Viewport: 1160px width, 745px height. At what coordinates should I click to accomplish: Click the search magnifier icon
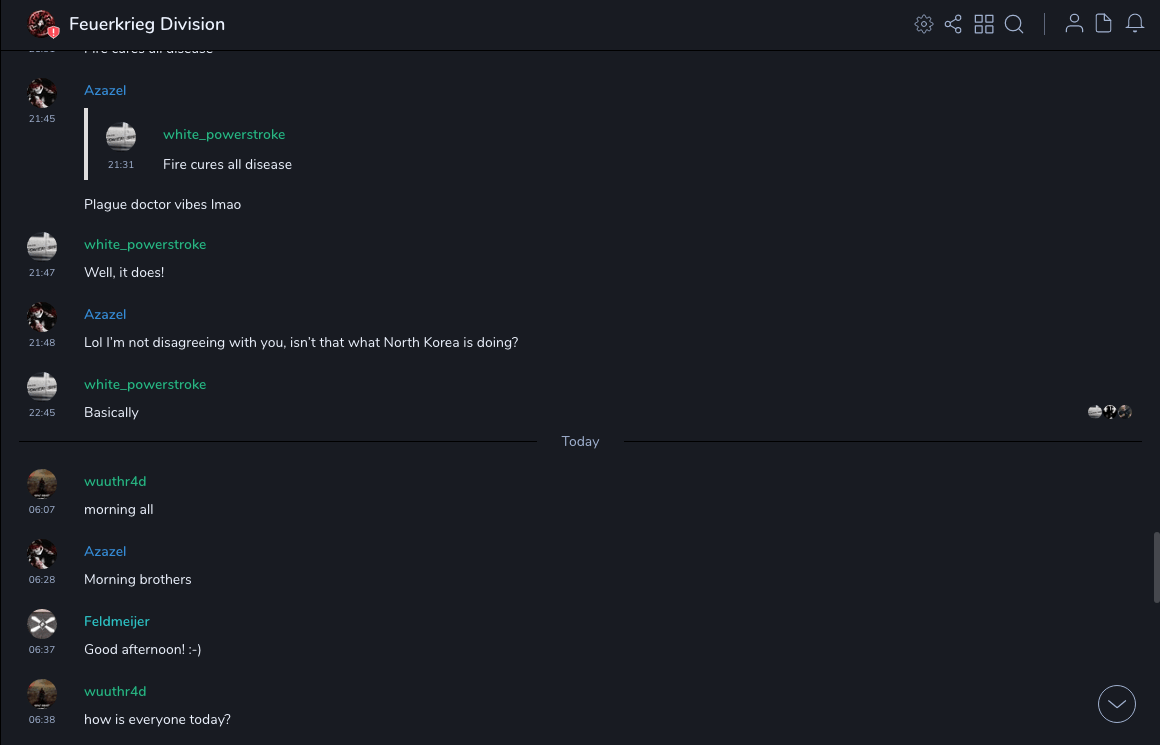coord(1014,24)
